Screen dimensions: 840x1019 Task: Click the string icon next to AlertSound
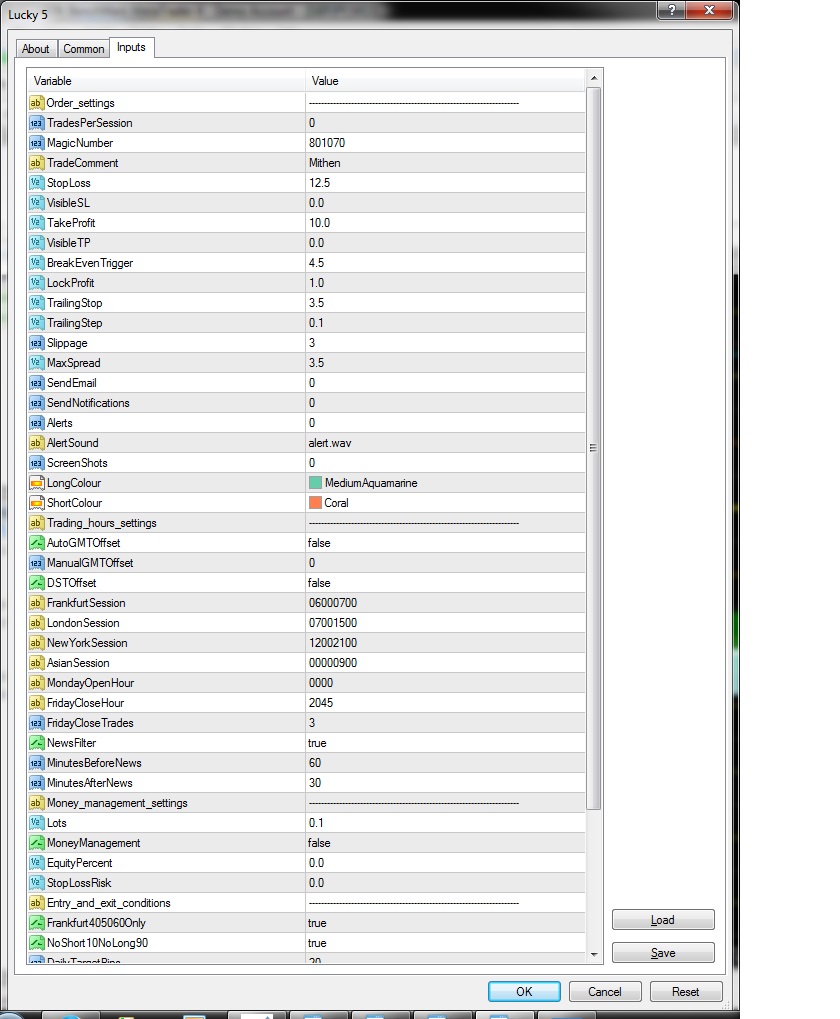pos(36,443)
